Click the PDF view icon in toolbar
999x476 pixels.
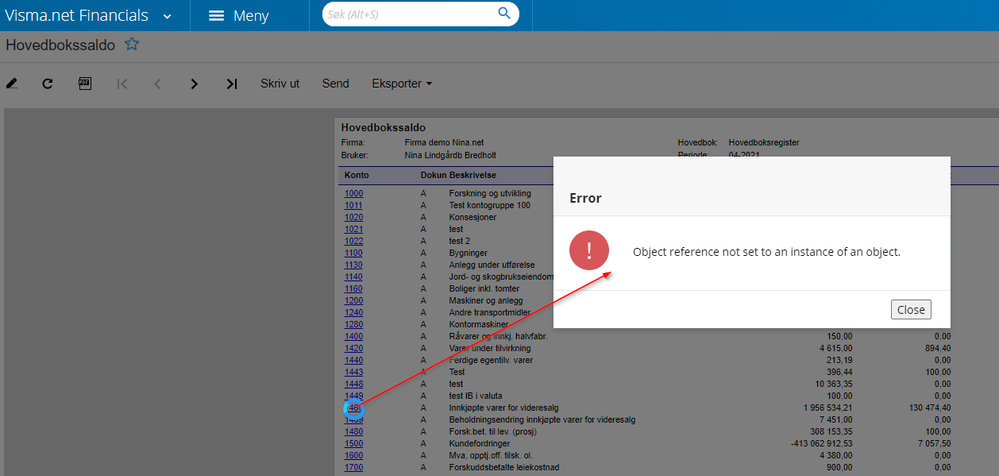[x=85, y=84]
